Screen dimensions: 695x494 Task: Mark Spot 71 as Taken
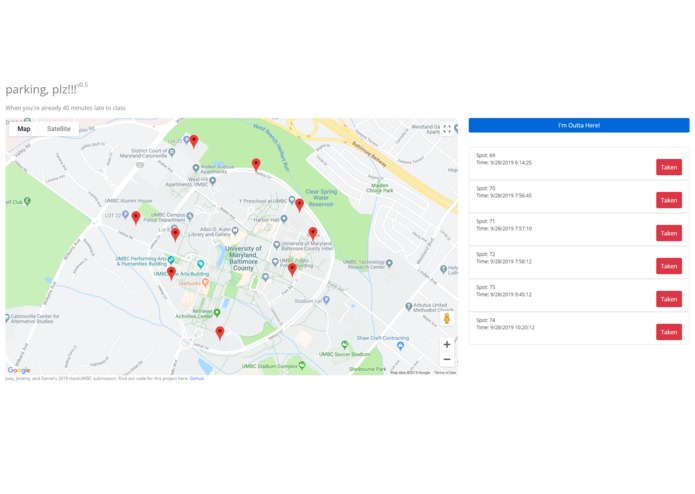(669, 233)
